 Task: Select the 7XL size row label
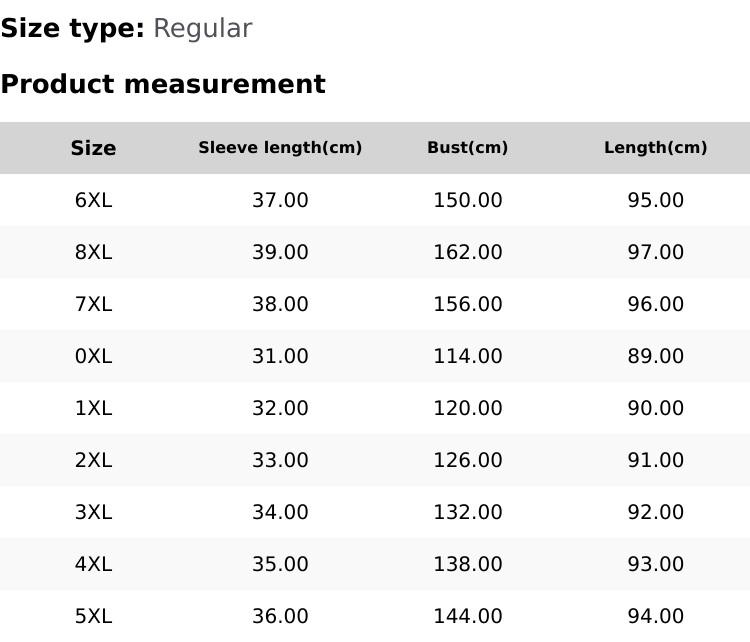(93, 304)
